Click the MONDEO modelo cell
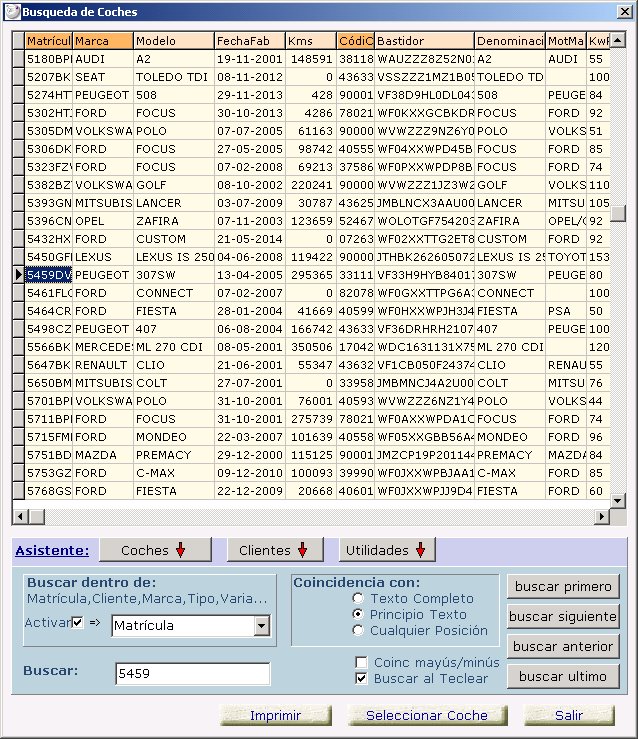638x739 pixels. coord(174,437)
